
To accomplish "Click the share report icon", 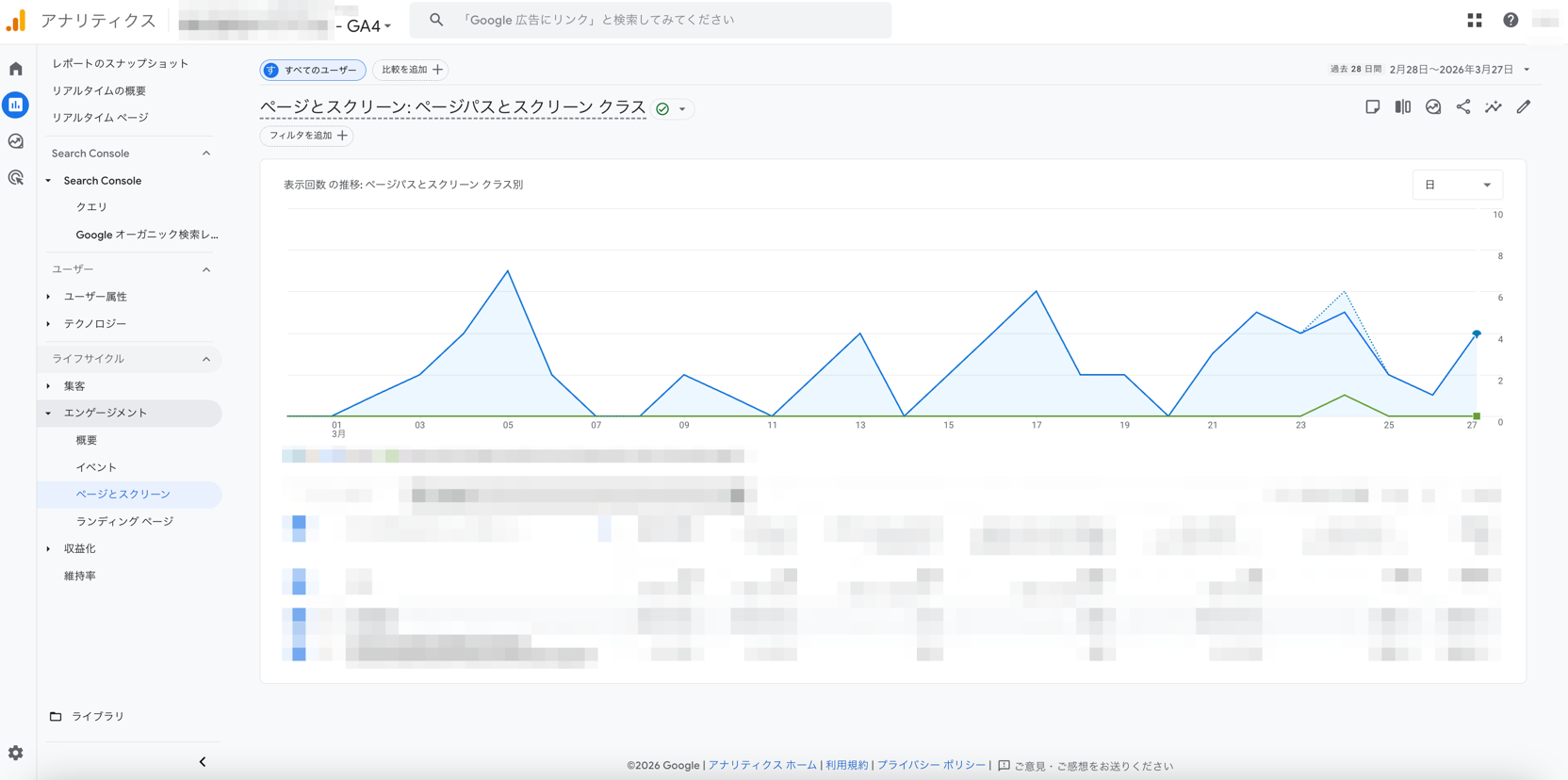I will point(1462,107).
